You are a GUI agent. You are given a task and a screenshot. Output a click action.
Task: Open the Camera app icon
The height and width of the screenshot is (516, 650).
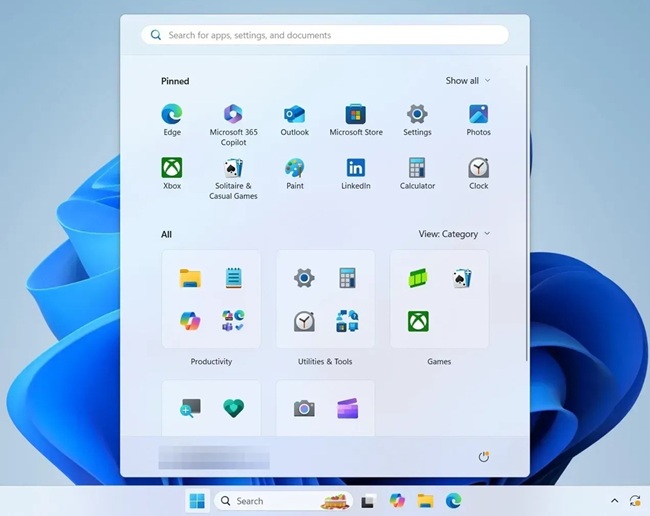[x=304, y=409]
